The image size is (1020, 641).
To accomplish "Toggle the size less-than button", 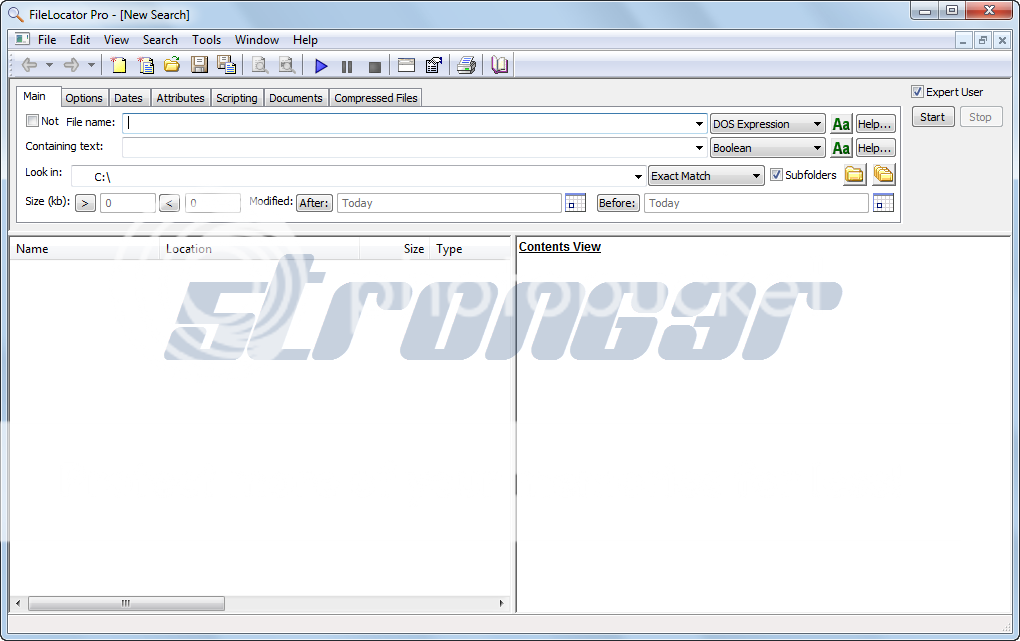I will pyautogui.click(x=169, y=203).
